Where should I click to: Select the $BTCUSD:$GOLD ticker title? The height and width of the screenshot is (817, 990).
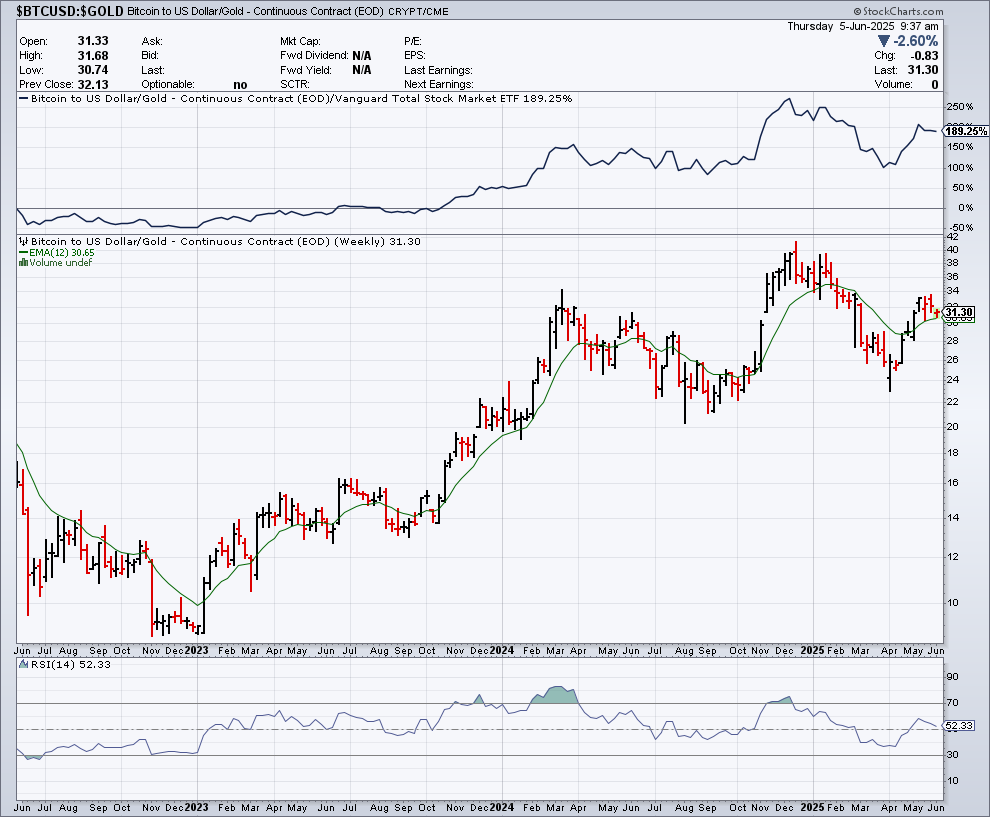[x=69, y=11]
